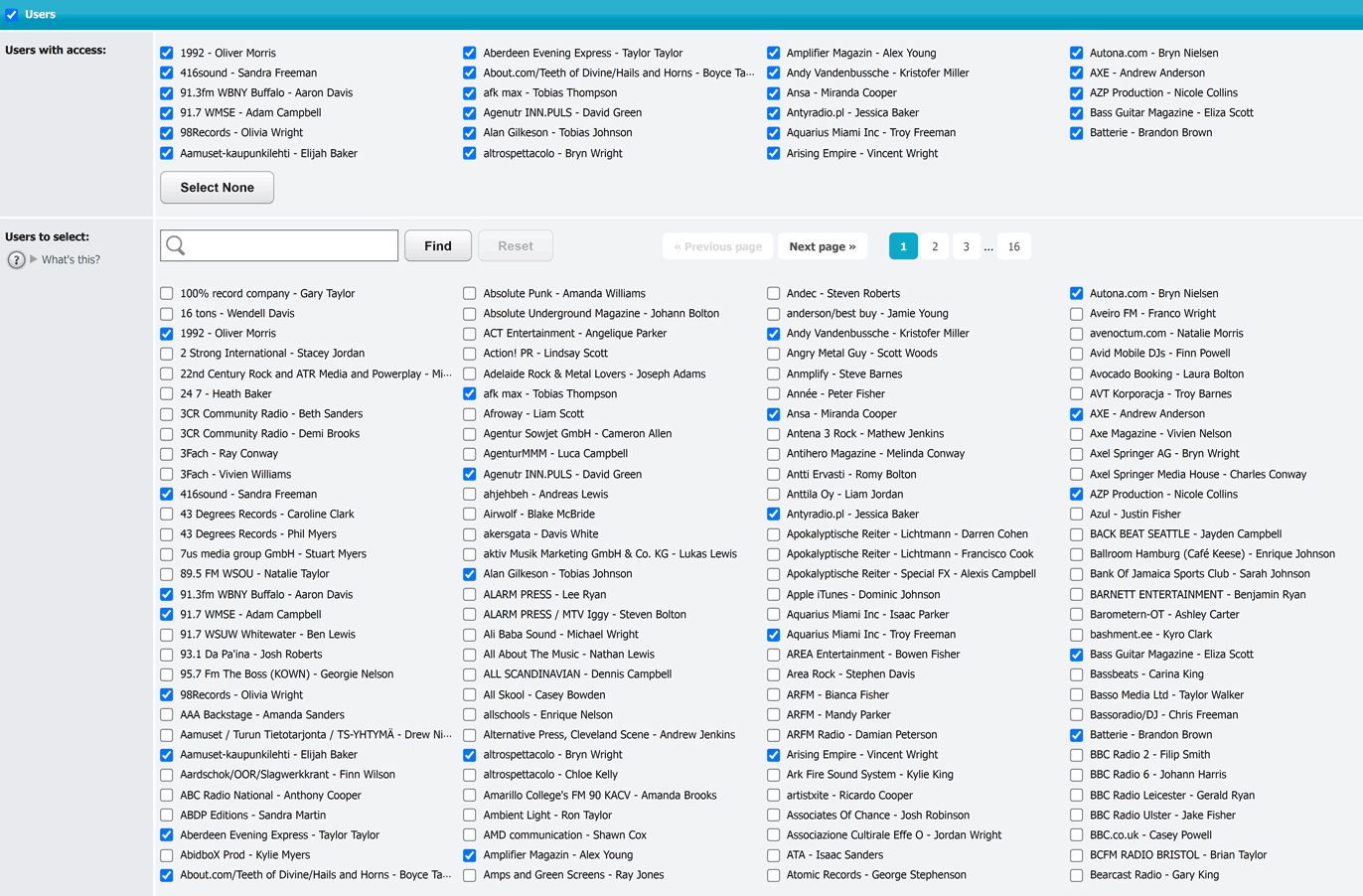Image resolution: width=1363 pixels, height=896 pixels.
Task: Uncheck Batterie - Brandon Brown in Users with access
Action: 1076,133
